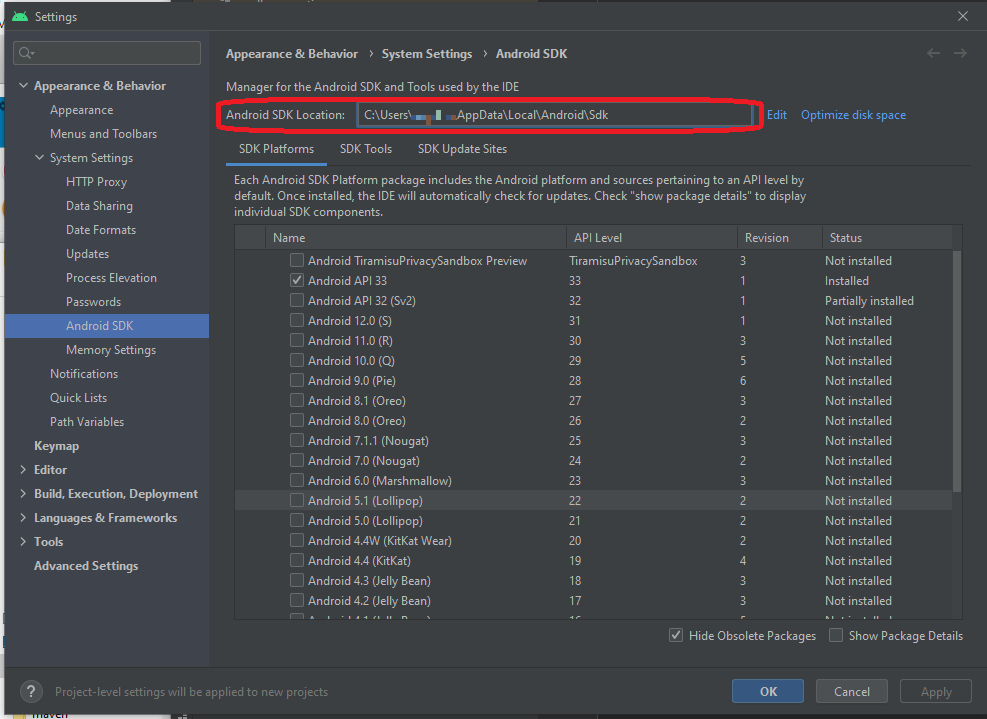Open Updates settings page
The image size is (987, 719).
click(x=87, y=254)
